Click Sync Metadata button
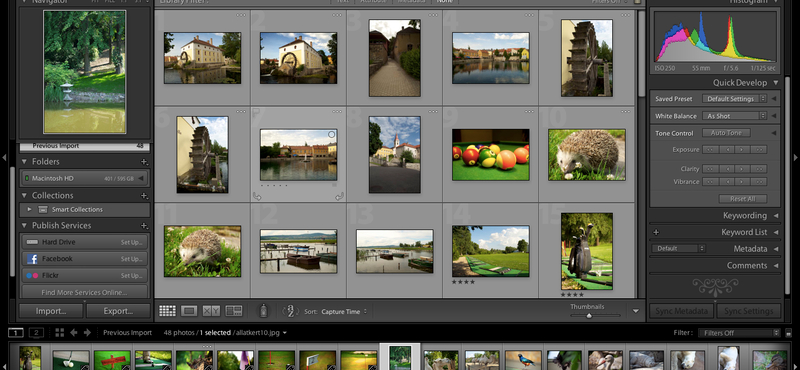This screenshot has height=370, width=800. pos(682,311)
